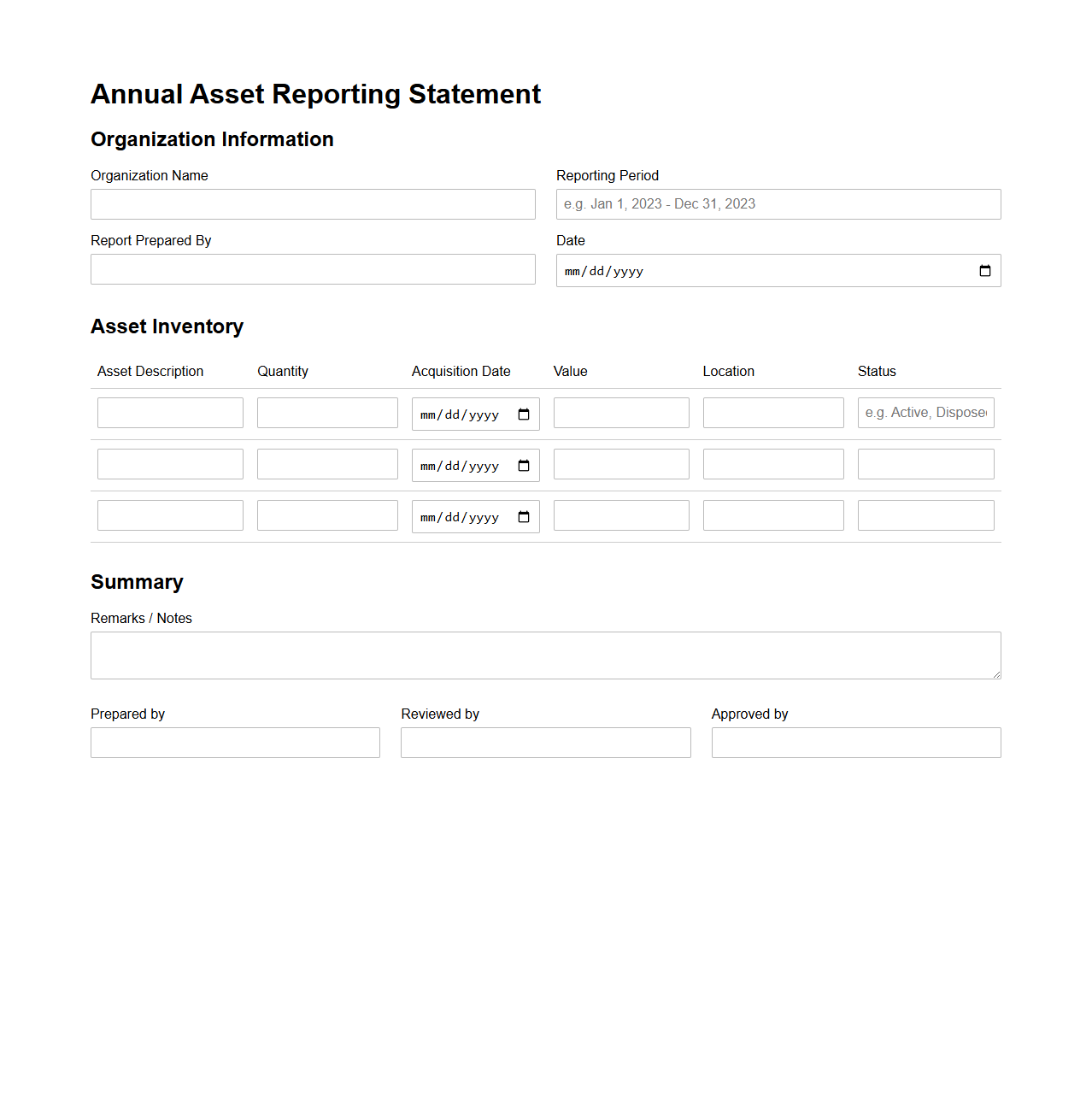This screenshot has height=1111, width=1092.
Task: Click the Status field in the second row
Action: click(x=925, y=463)
